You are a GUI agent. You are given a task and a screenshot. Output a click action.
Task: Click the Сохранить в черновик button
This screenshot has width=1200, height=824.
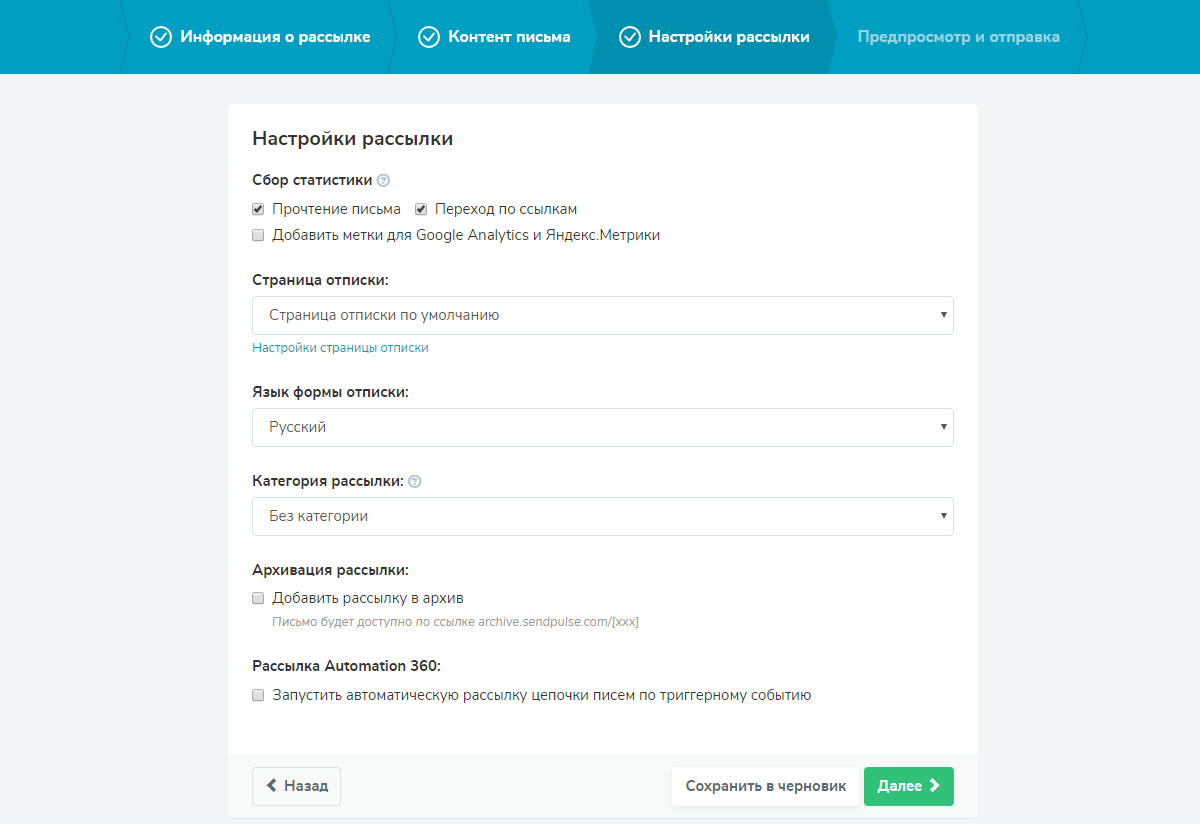[x=765, y=786]
